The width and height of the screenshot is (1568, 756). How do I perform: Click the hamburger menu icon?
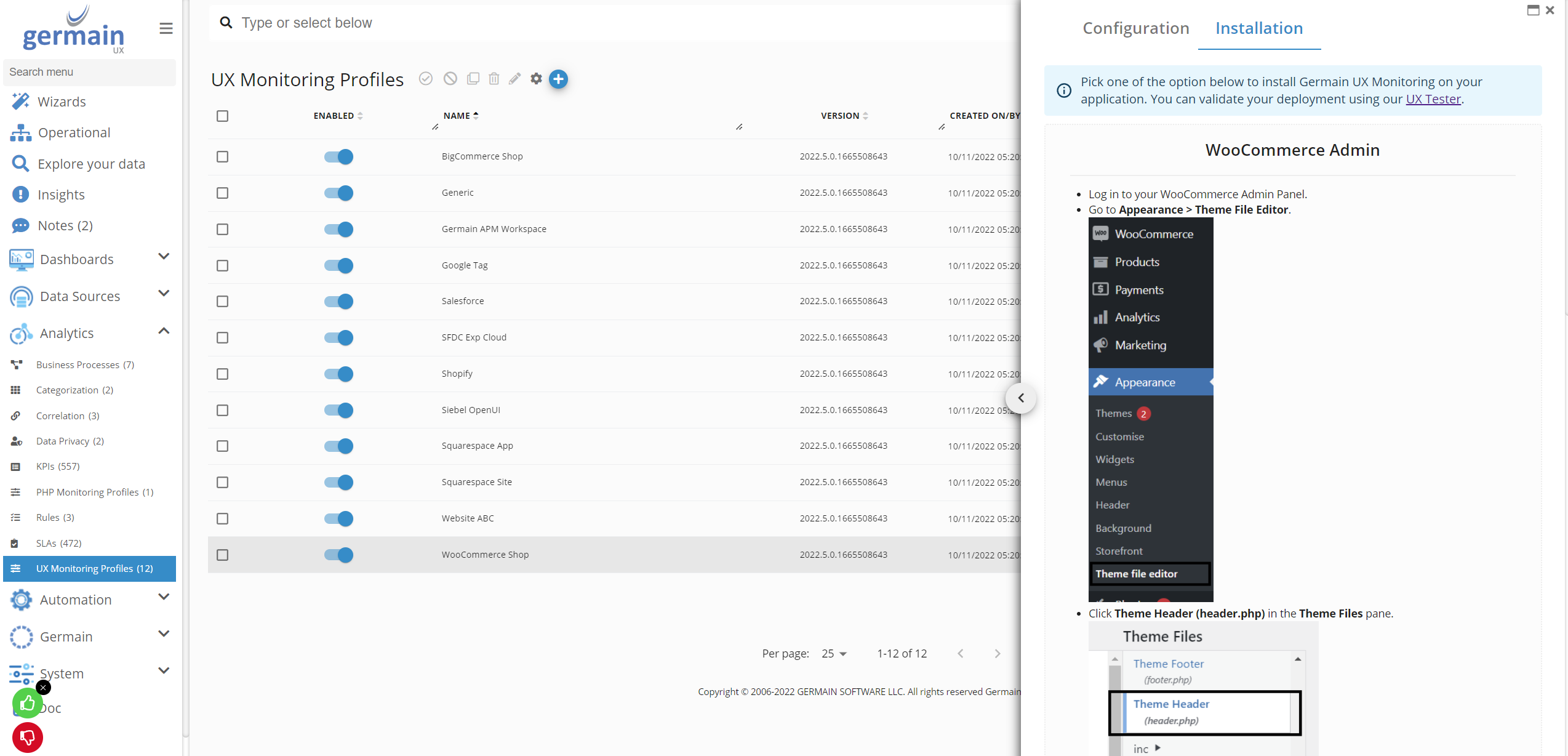tap(166, 28)
